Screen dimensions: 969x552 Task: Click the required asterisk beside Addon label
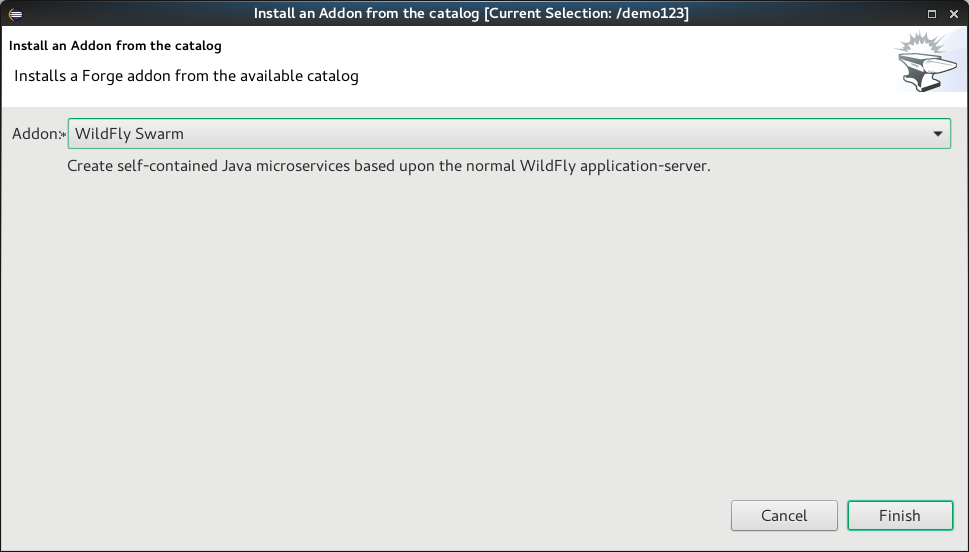point(62,135)
